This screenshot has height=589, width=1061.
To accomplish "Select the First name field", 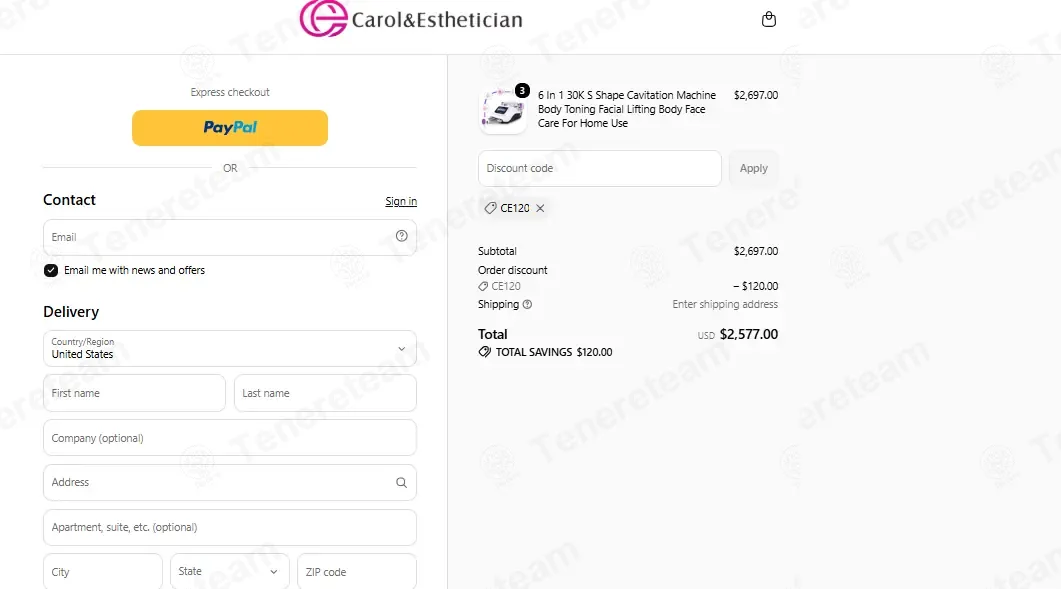I will pyautogui.click(x=135, y=393).
